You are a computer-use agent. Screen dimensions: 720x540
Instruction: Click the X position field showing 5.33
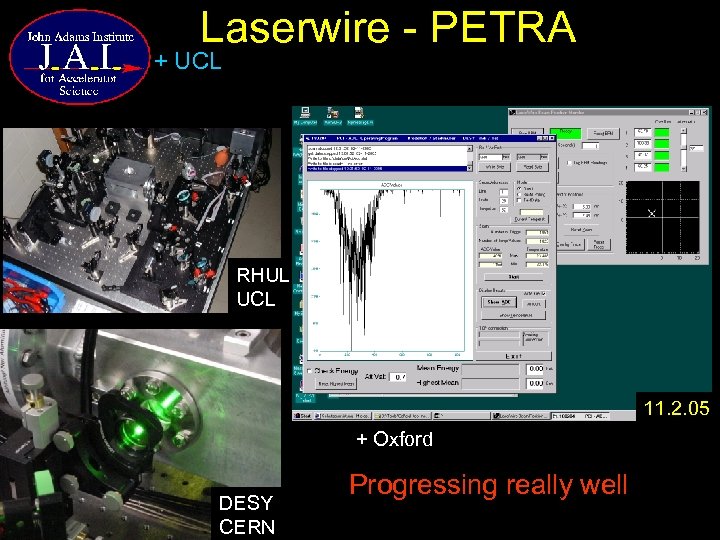pyautogui.click(x=582, y=207)
